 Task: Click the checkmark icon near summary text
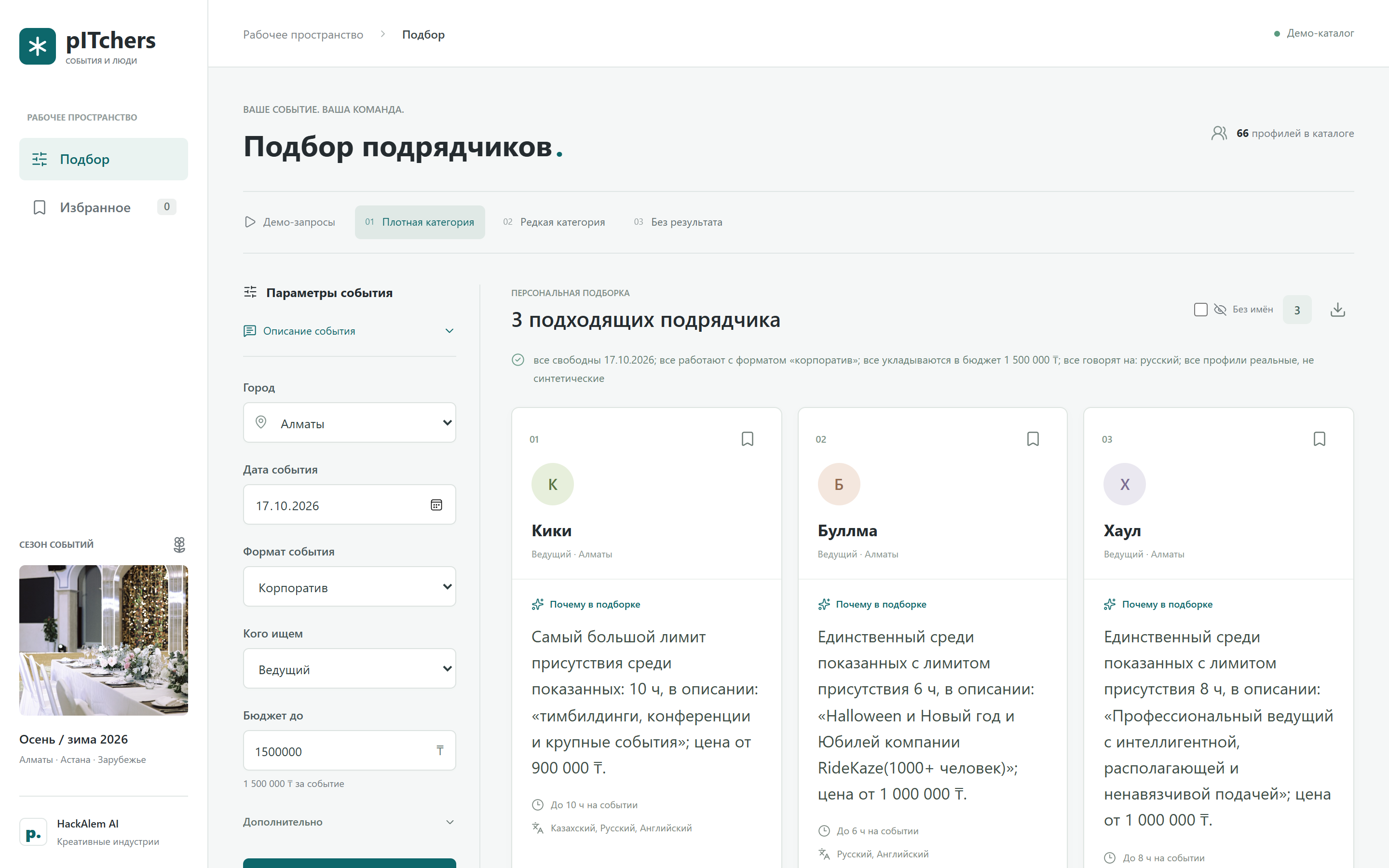pos(517,360)
